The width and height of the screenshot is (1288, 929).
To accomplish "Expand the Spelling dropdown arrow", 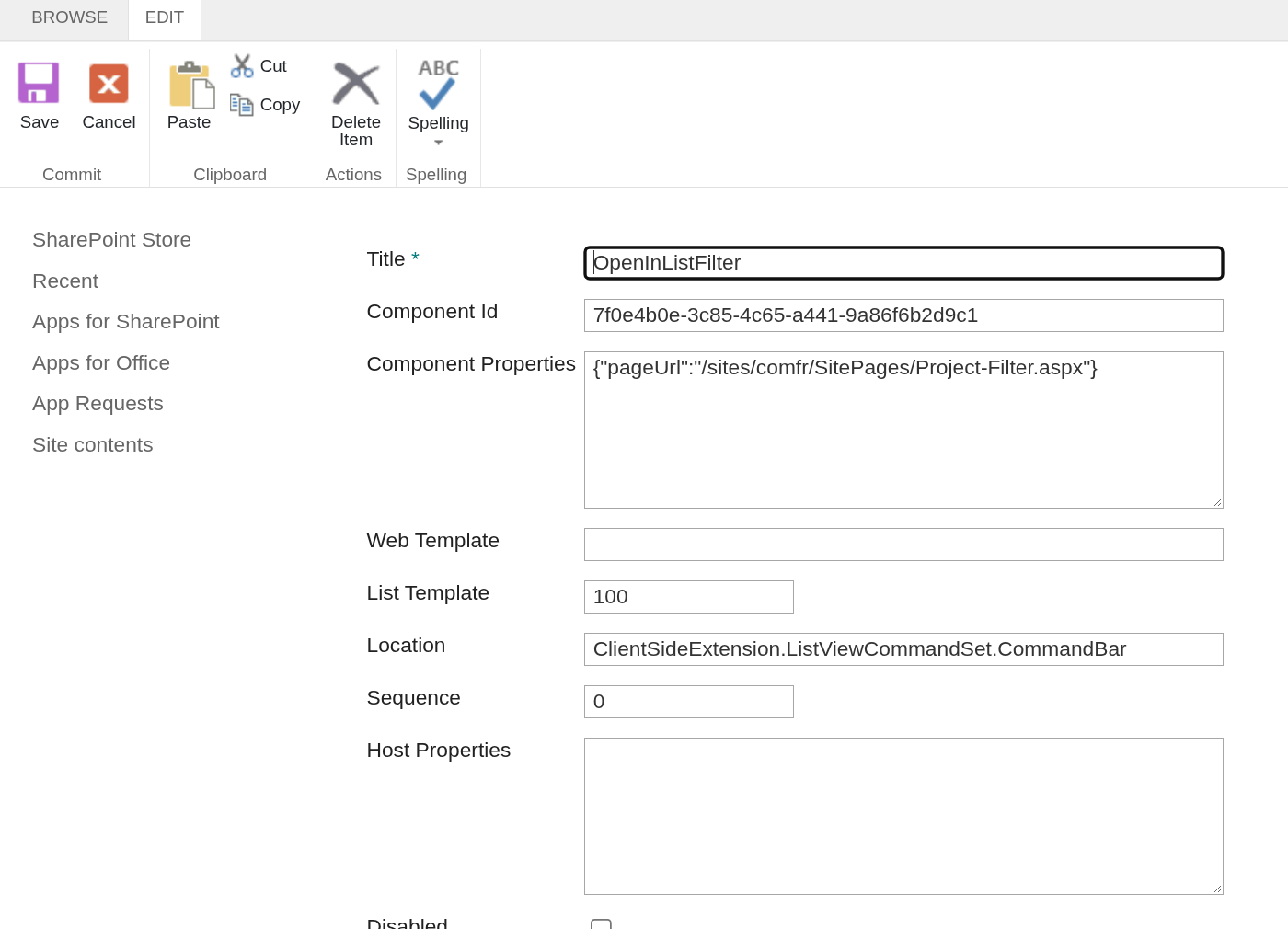I will coord(438,143).
